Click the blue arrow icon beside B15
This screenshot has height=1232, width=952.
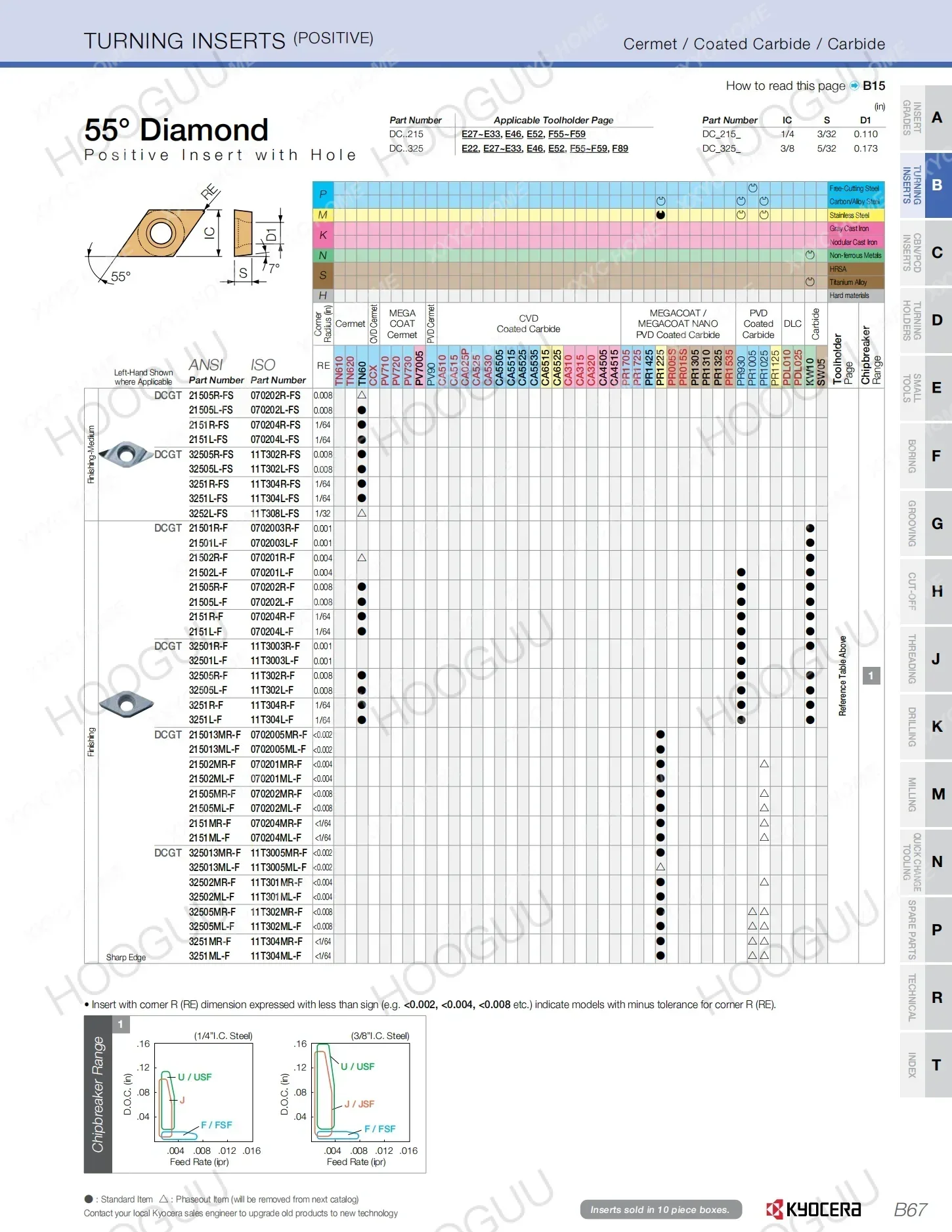tap(854, 86)
